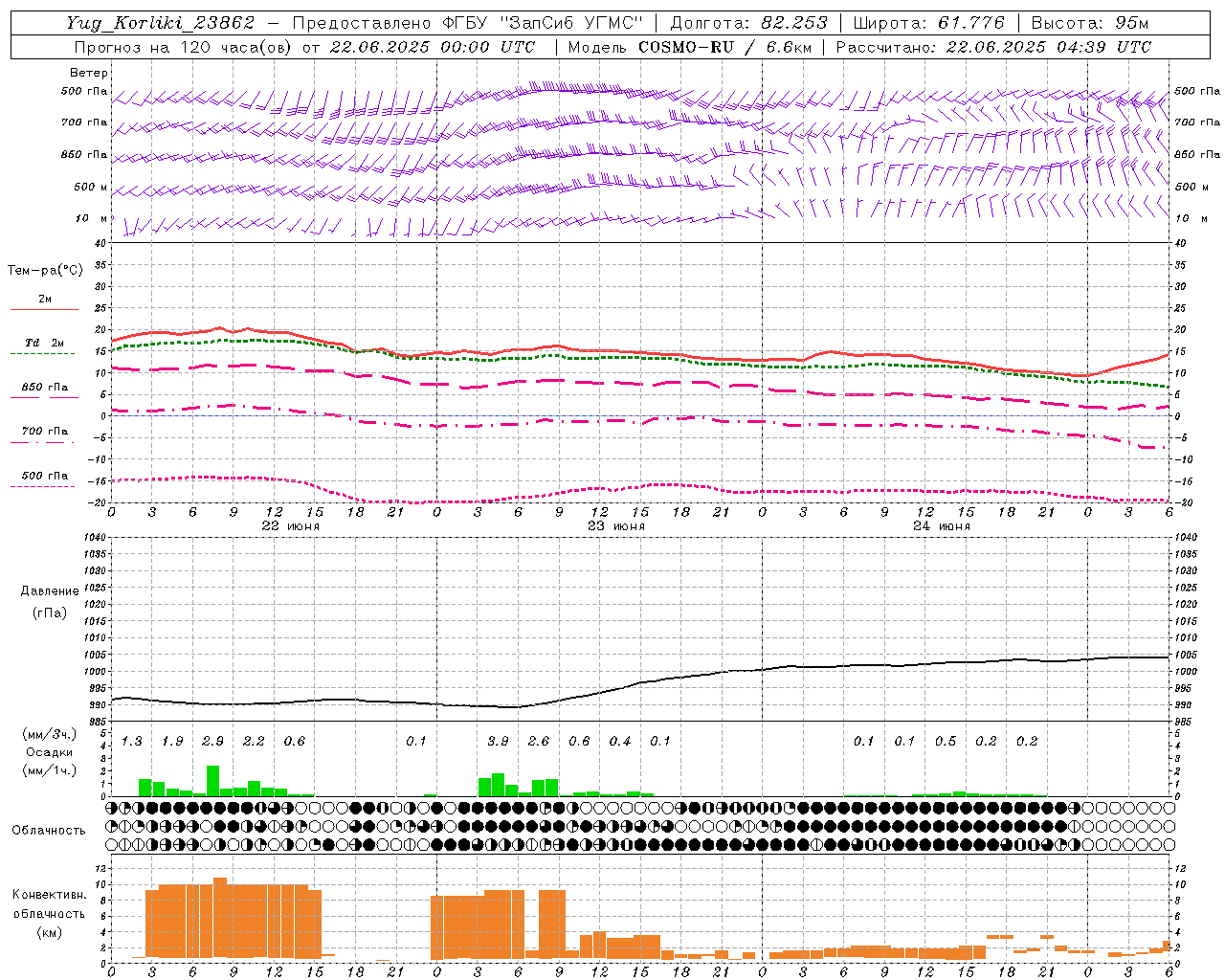This screenshot has width=1225, height=980.
Task: Click the 23 июня date label
Action: click(x=615, y=526)
